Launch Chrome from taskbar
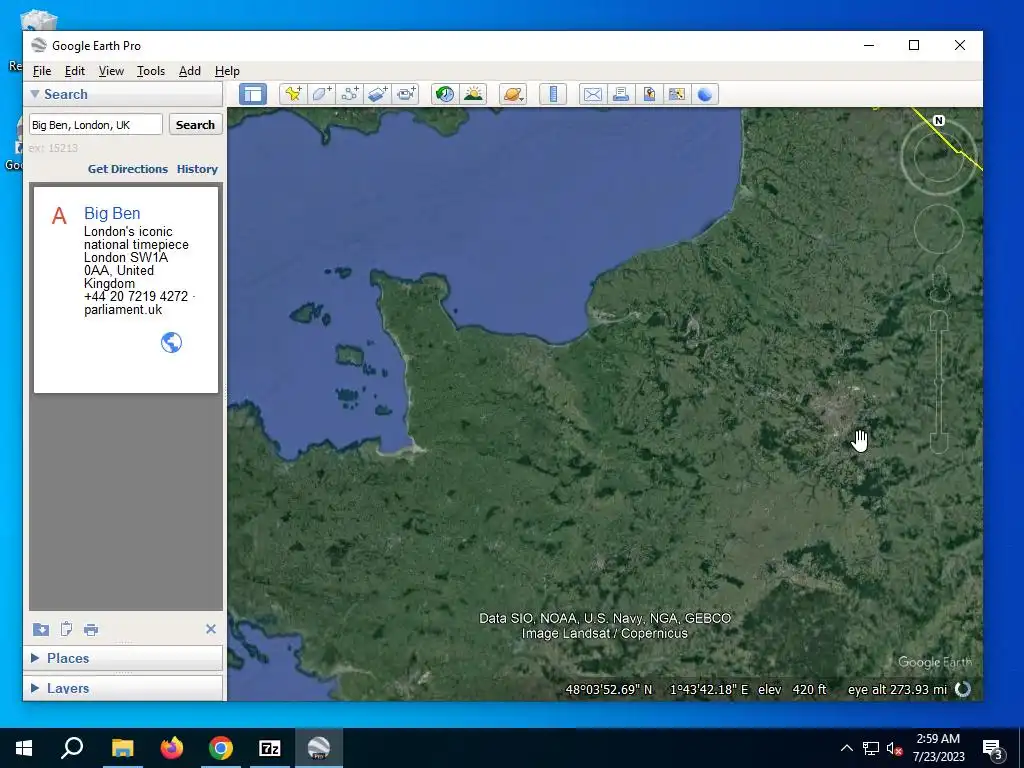The width and height of the screenshot is (1024, 768). pos(221,748)
